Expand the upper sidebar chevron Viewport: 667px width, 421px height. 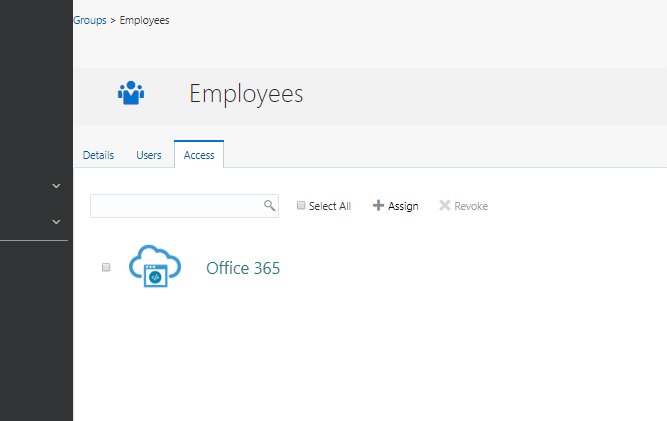point(56,186)
